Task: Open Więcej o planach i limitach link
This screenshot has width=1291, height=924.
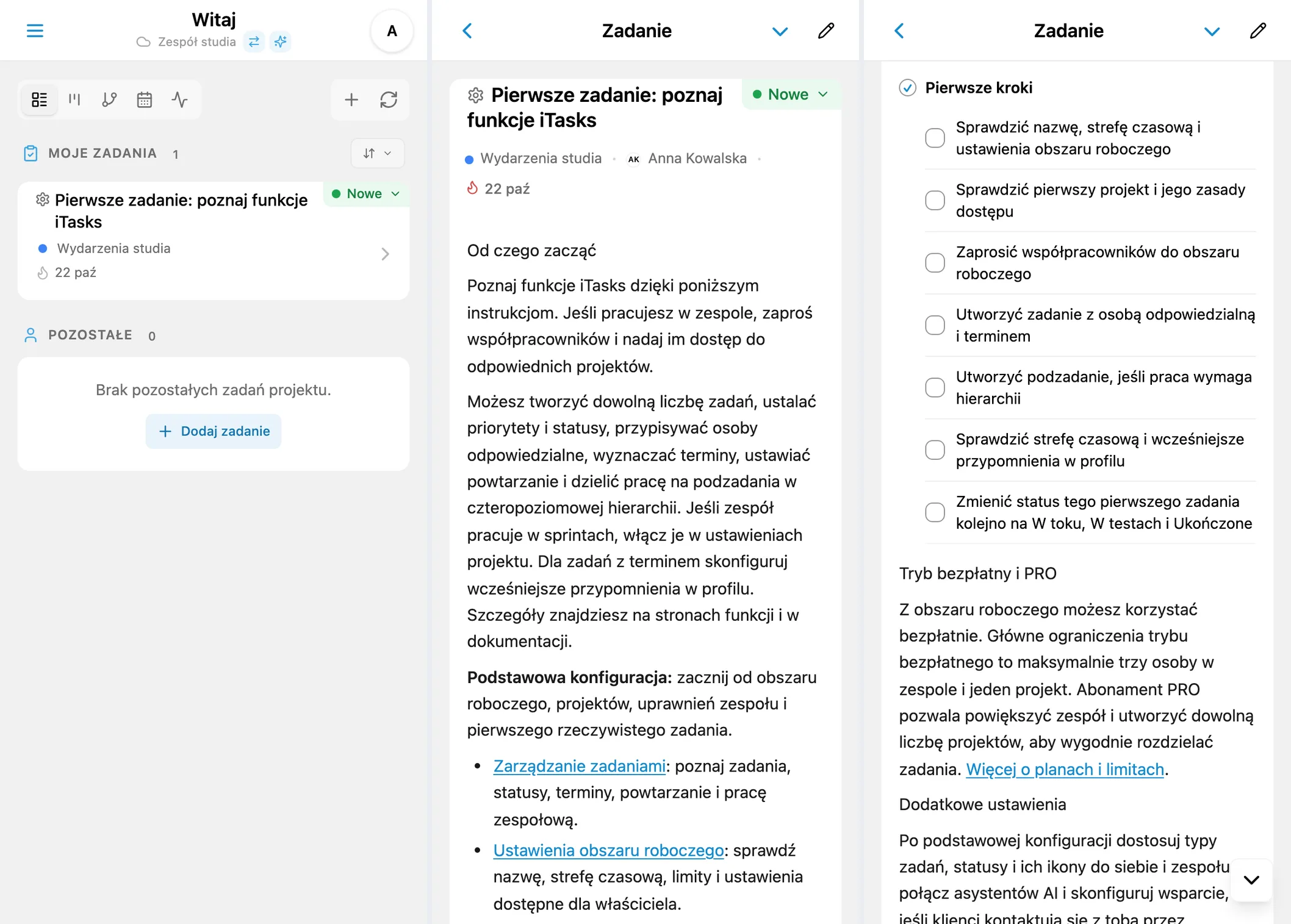Action: point(1065,769)
